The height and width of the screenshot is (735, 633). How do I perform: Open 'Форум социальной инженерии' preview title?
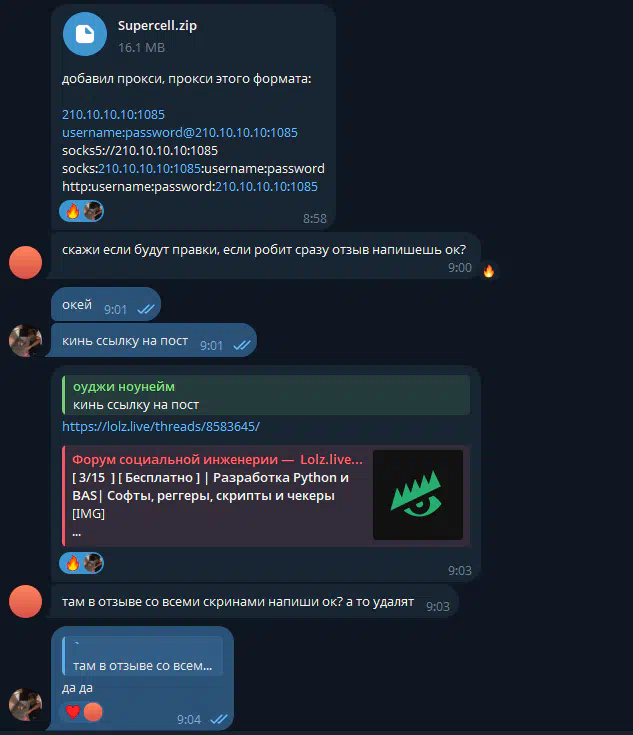(x=217, y=459)
